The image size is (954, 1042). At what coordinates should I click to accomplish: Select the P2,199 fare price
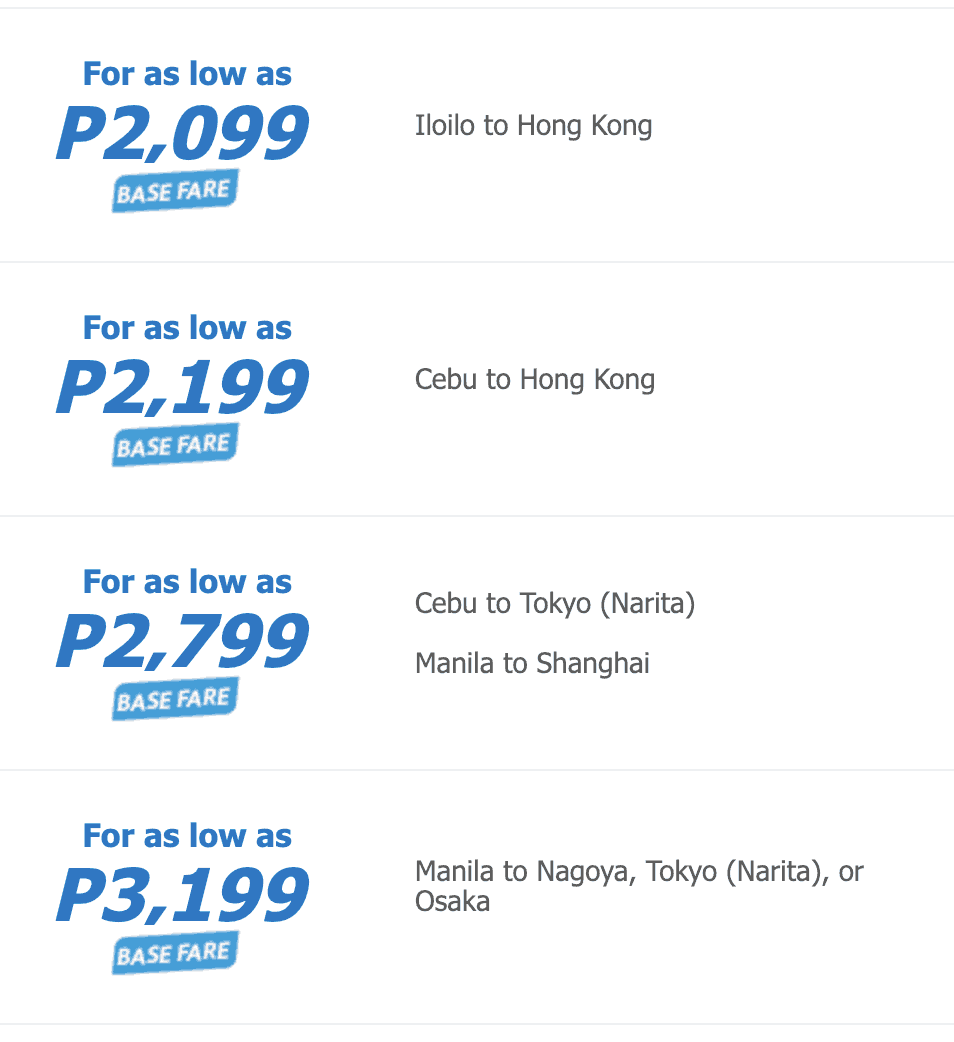coord(182,388)
